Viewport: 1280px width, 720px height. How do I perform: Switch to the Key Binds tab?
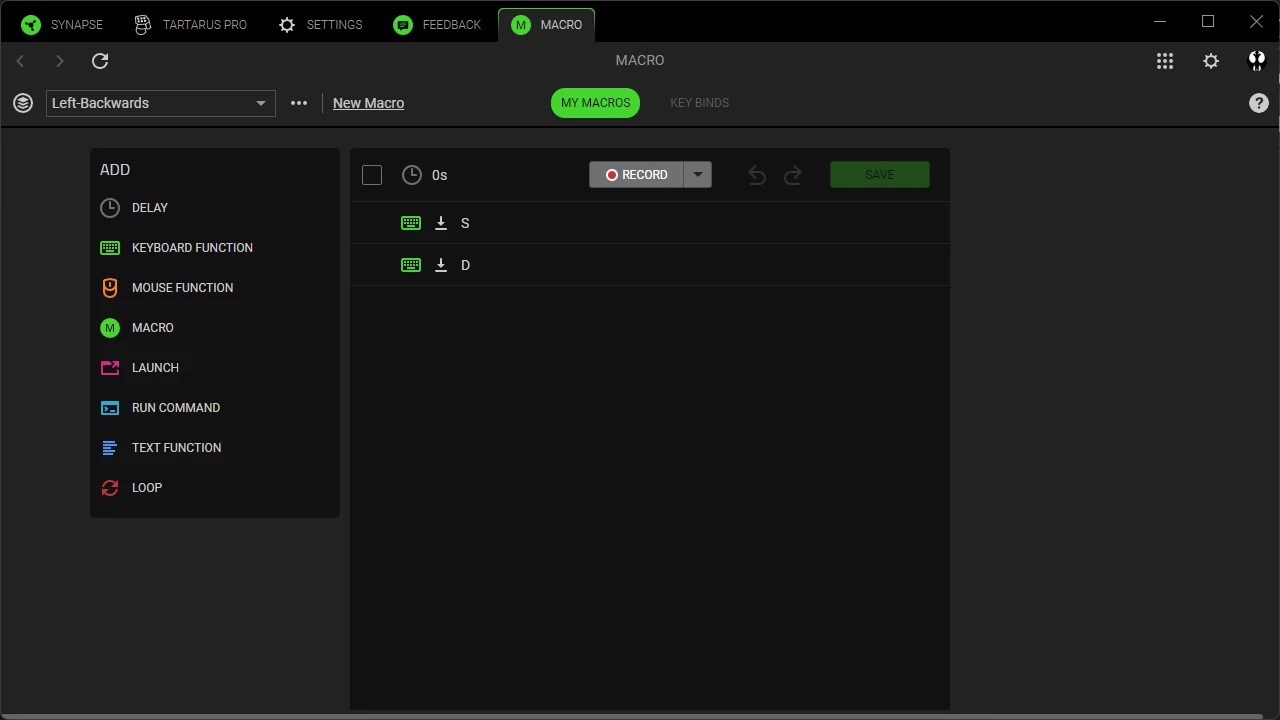point(699,103)
